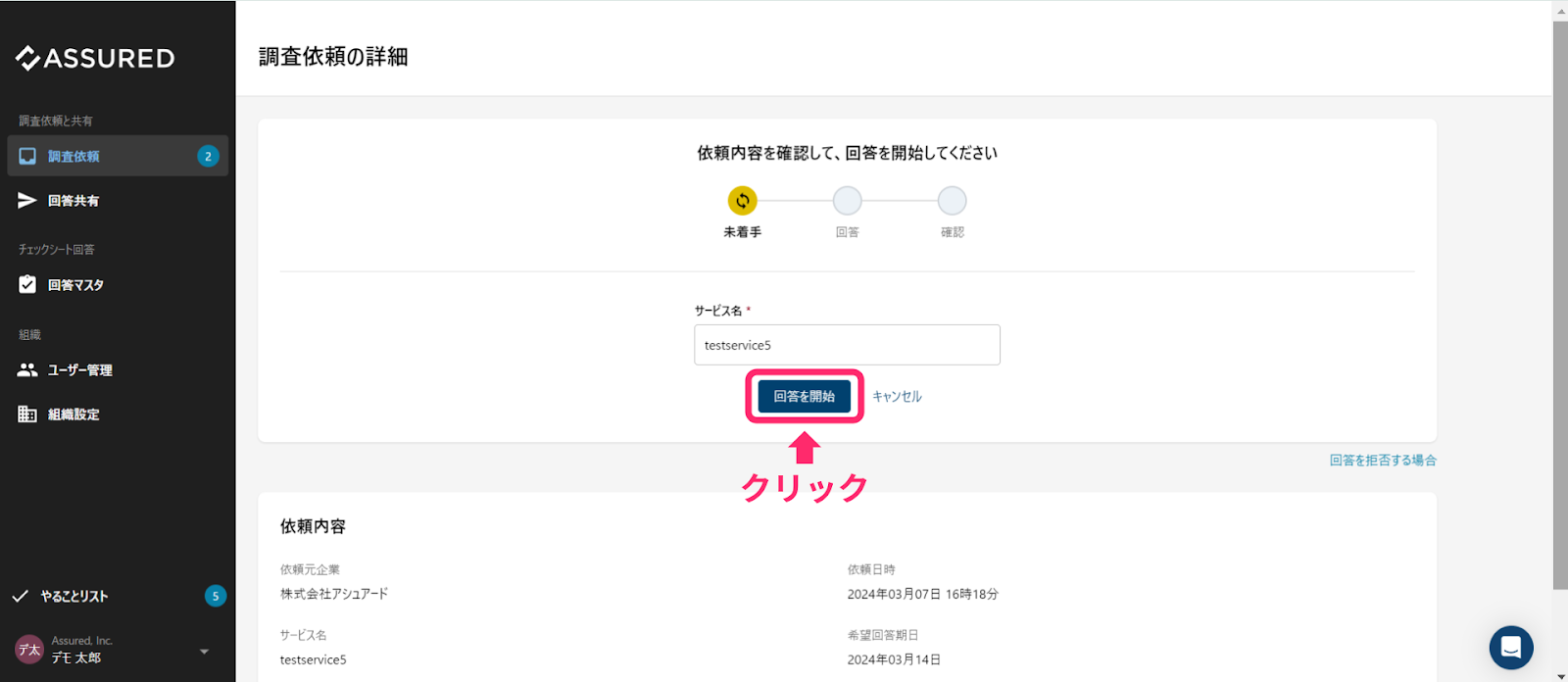Open the chat support bubble icon

1511,648
